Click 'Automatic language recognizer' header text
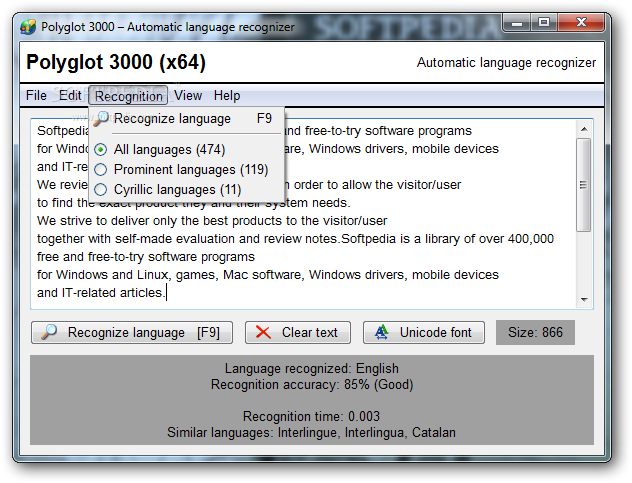This screenshot has width=632, height=483. click(506, 62)
